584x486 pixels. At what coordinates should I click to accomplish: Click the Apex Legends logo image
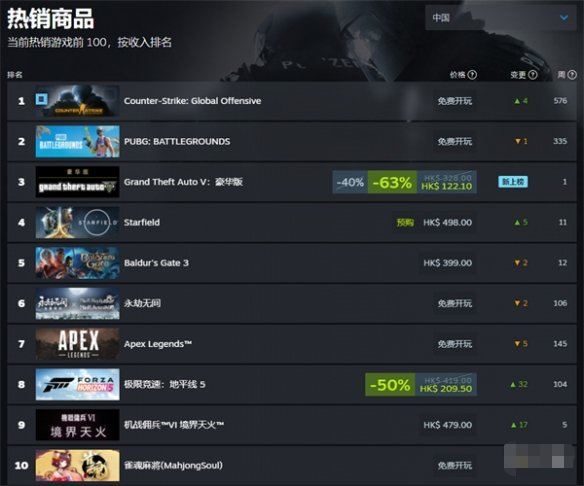[77, 344]
